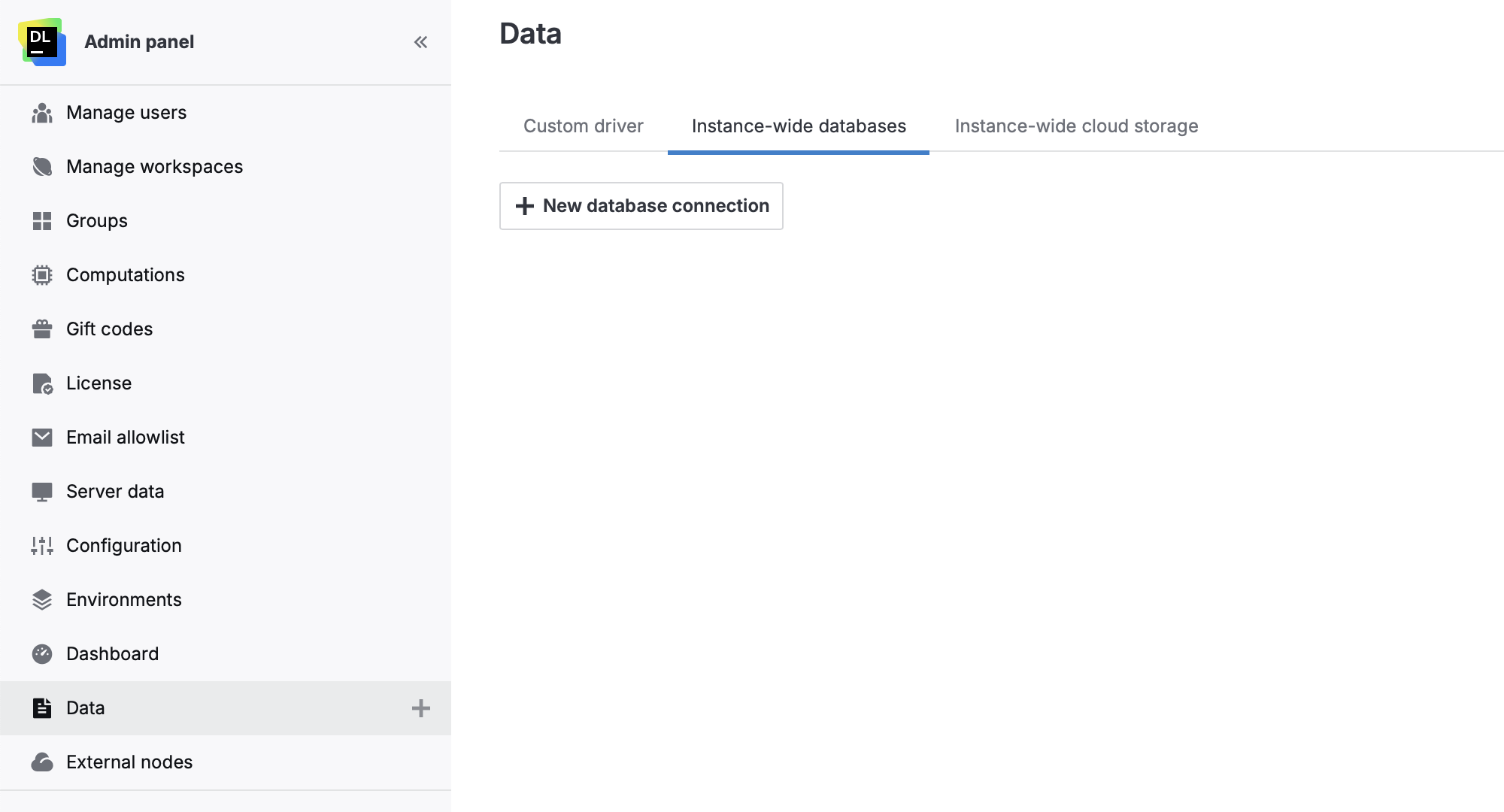Select the Configuration sliders icon

click(41, 545)
